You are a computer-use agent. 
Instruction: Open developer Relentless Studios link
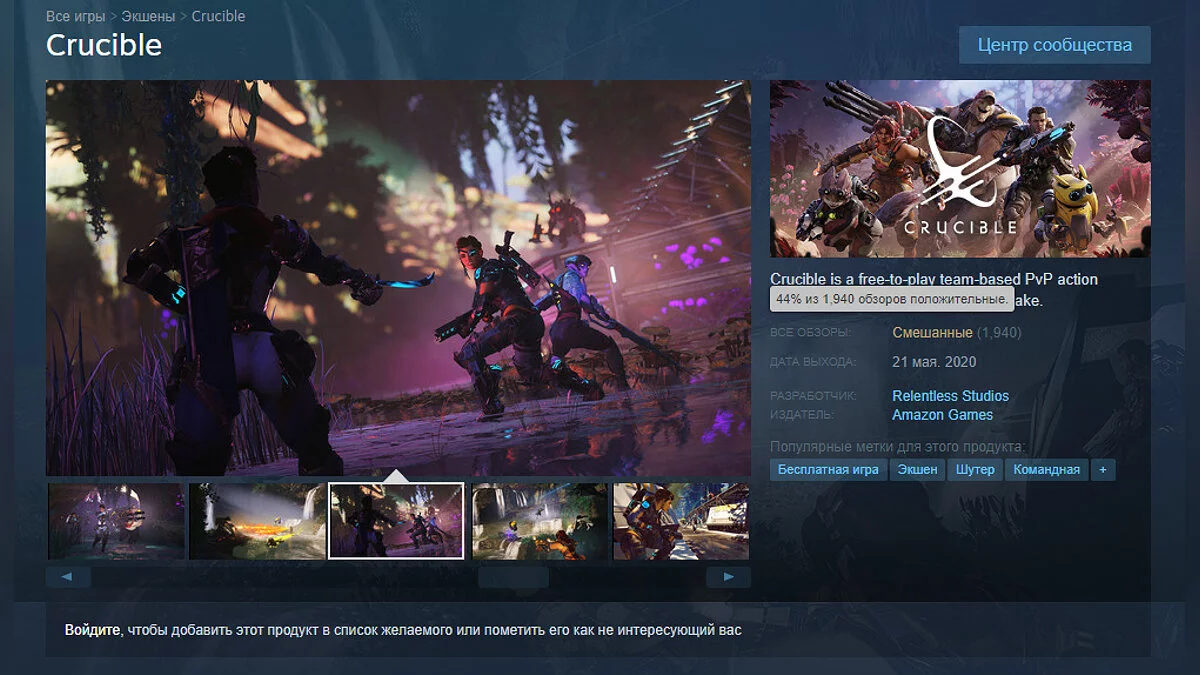click(x=950, y=396)
